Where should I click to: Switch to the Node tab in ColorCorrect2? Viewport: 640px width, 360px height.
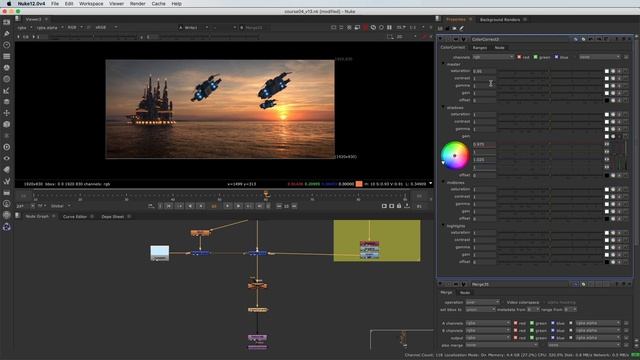pyautogui.click(x=499, y=48)
